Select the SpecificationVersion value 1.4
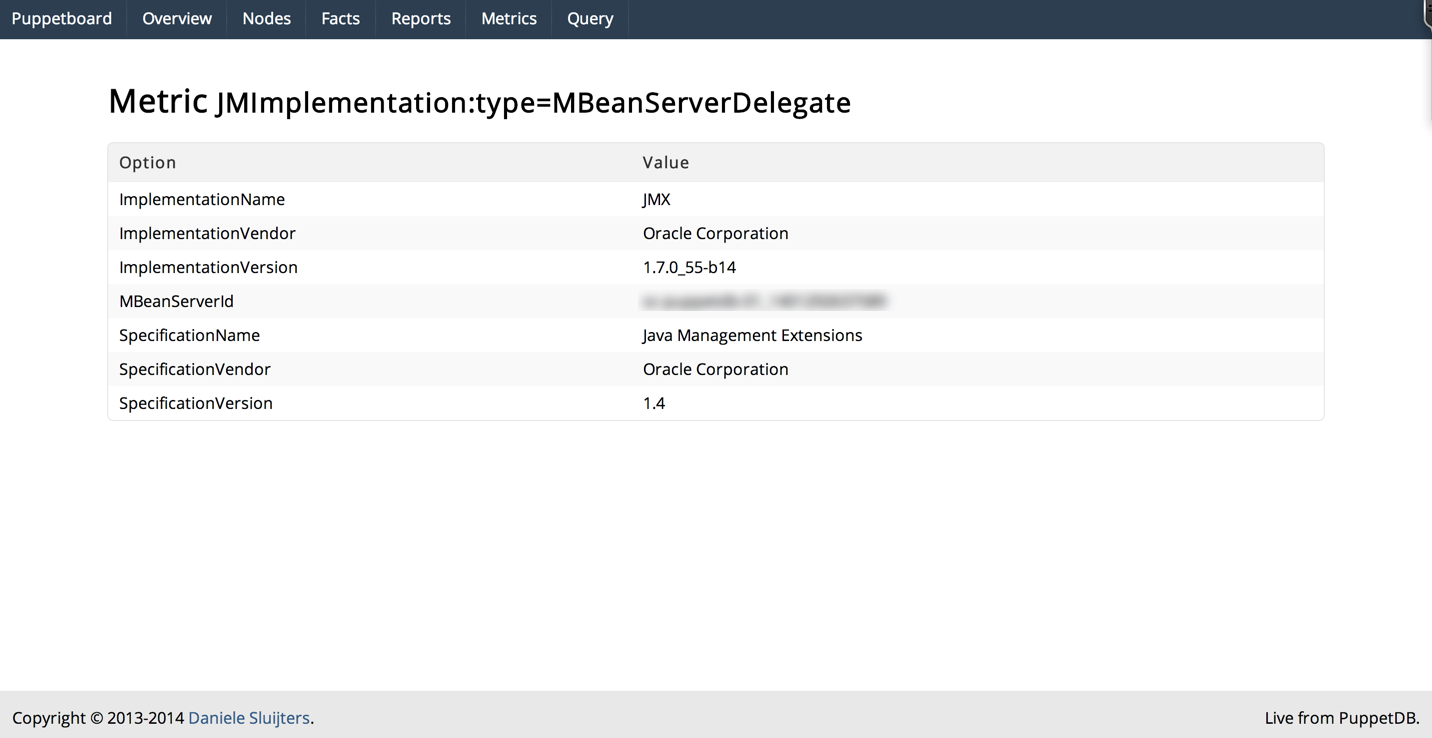The width and height of the screenshot is (1432, 738). (x=654, y=403)
